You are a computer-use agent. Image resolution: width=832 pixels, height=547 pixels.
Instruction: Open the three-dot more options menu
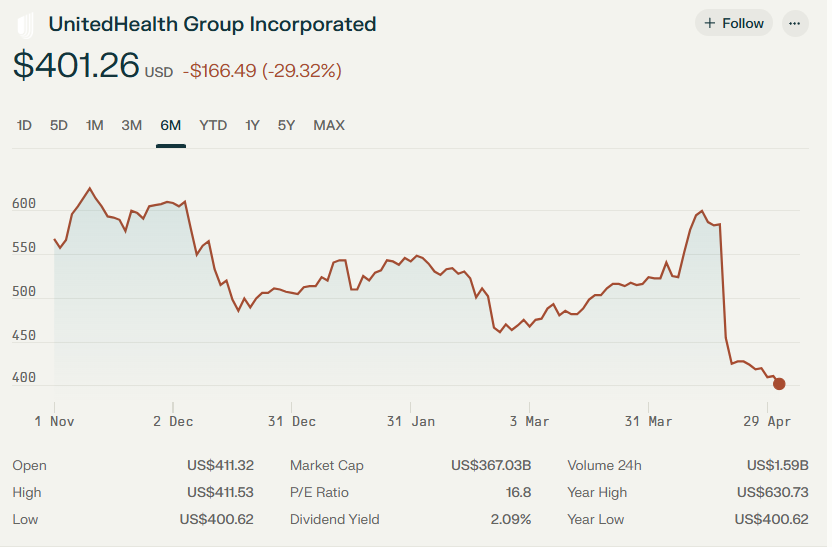(794, 23)
